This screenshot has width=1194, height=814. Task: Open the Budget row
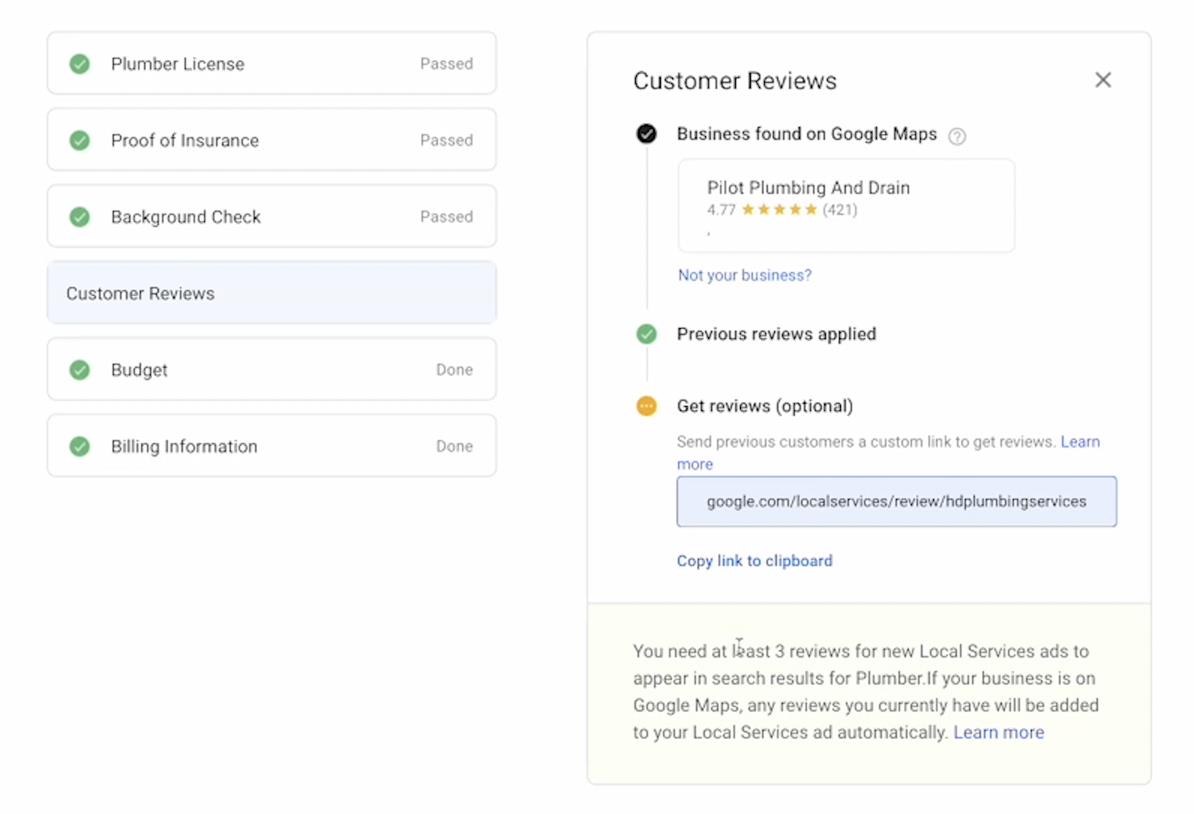click(272, 369)
